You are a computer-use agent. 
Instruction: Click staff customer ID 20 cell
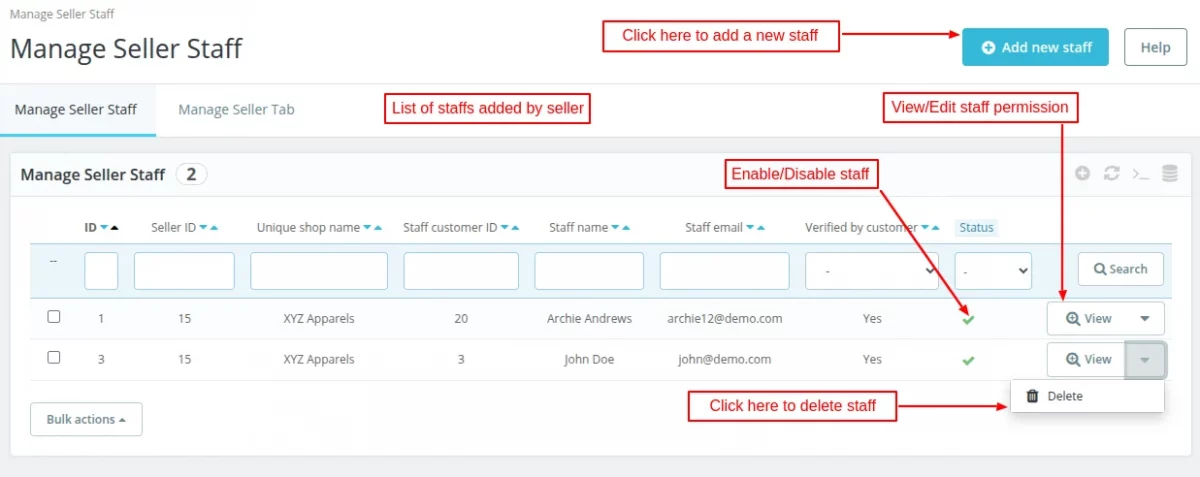point(461,319)
